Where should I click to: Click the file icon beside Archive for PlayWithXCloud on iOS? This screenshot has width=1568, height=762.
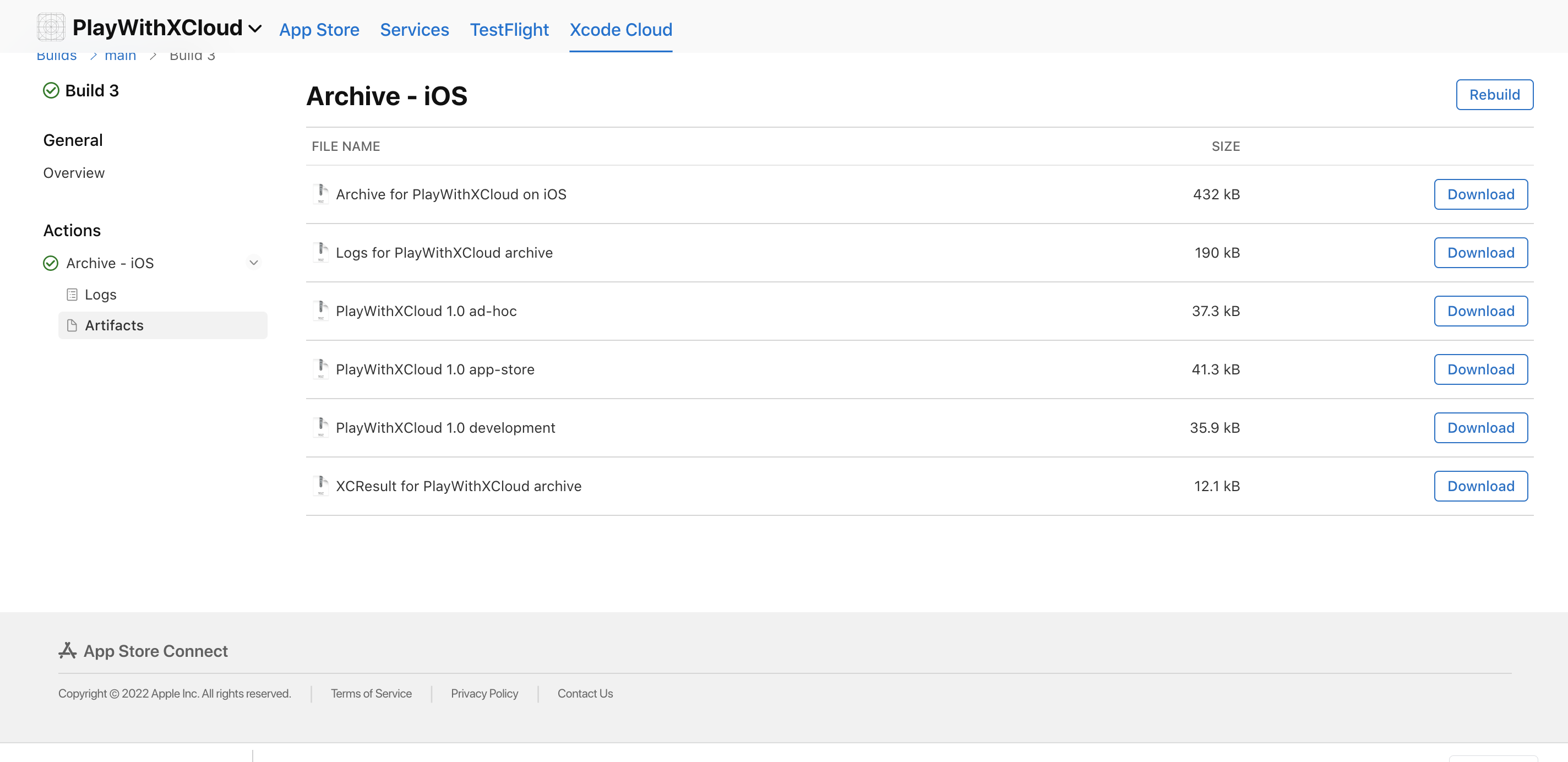pos(322,194)
